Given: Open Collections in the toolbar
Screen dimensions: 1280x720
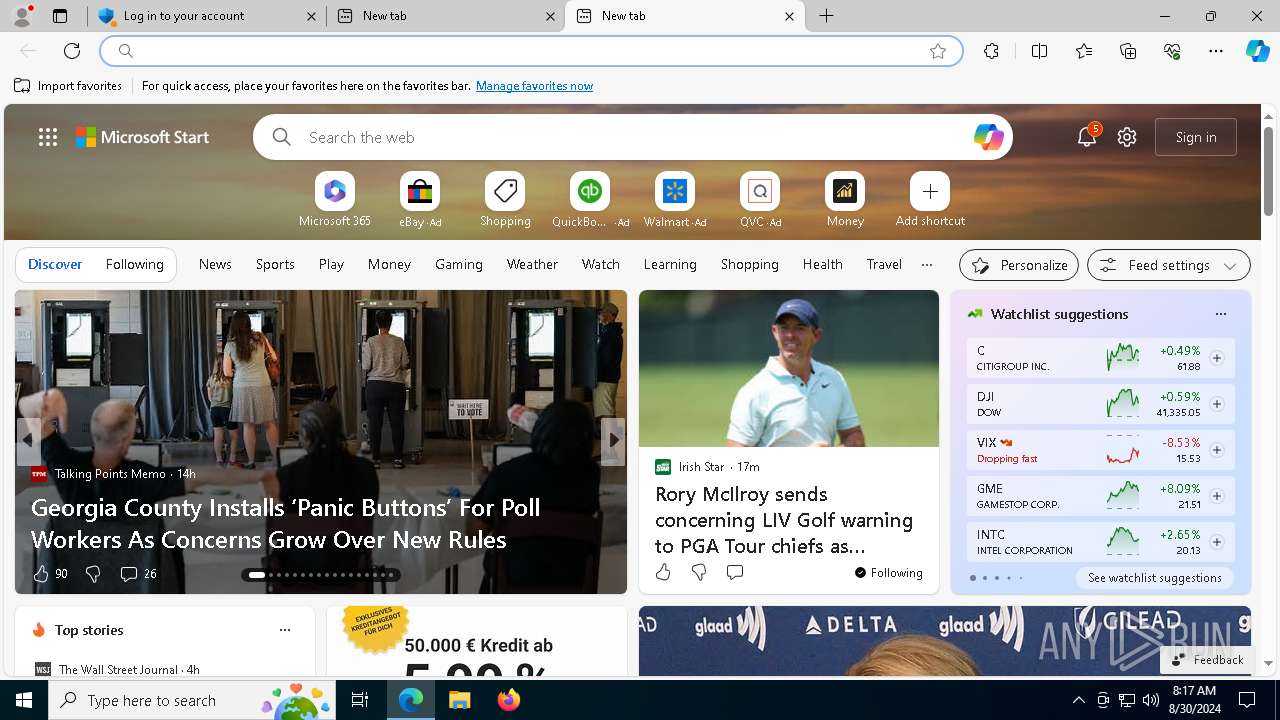Looking at the screenshot, I should [1128, 51].
